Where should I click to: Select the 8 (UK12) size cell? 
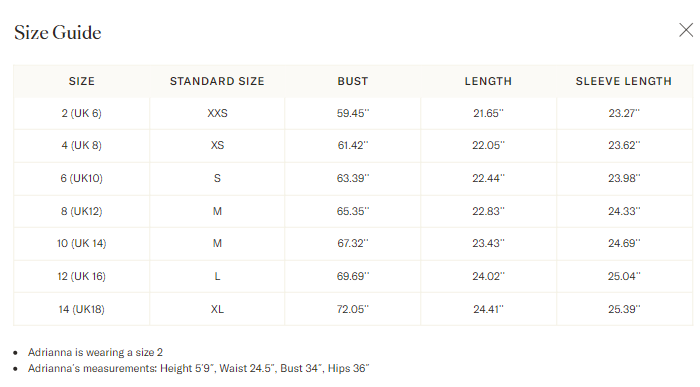click(x=82, y=211)
